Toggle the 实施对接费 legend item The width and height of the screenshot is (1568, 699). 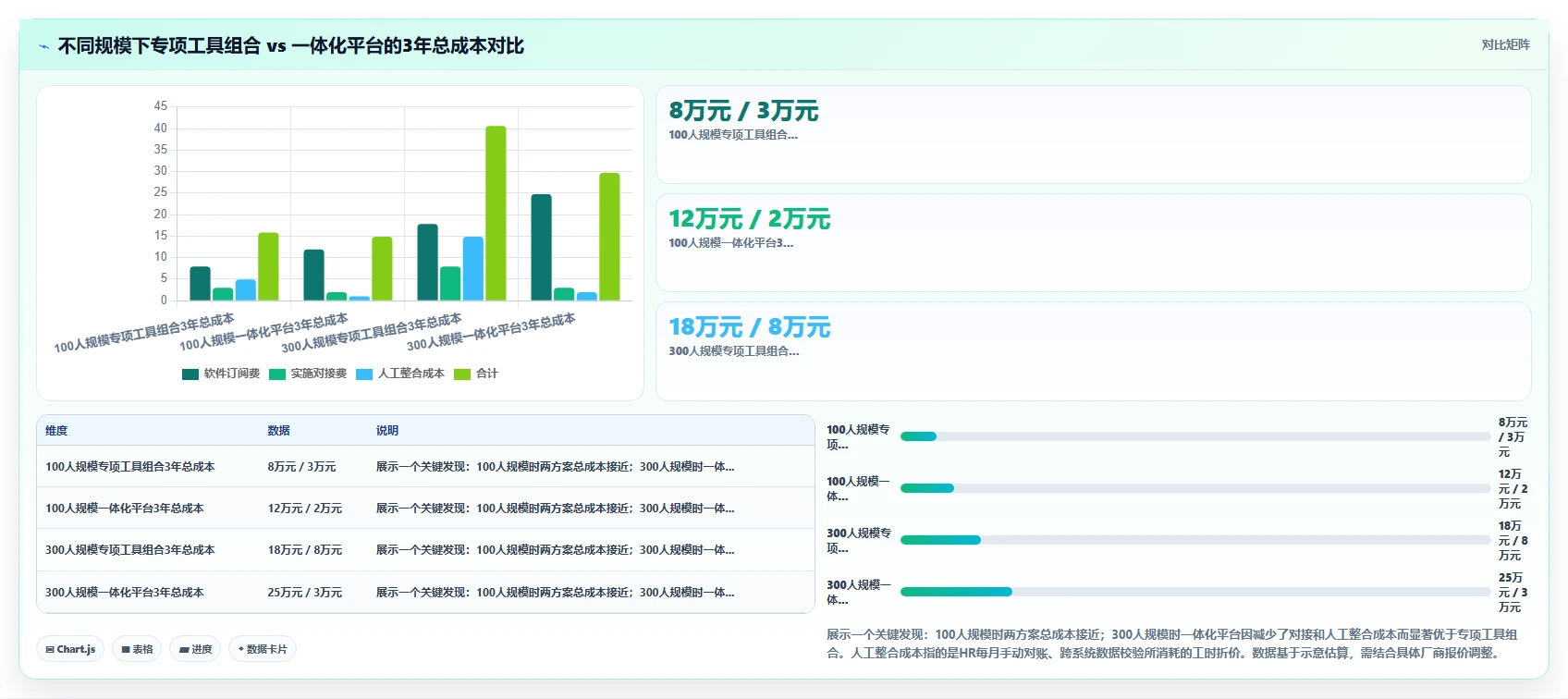tap(308, 374)
